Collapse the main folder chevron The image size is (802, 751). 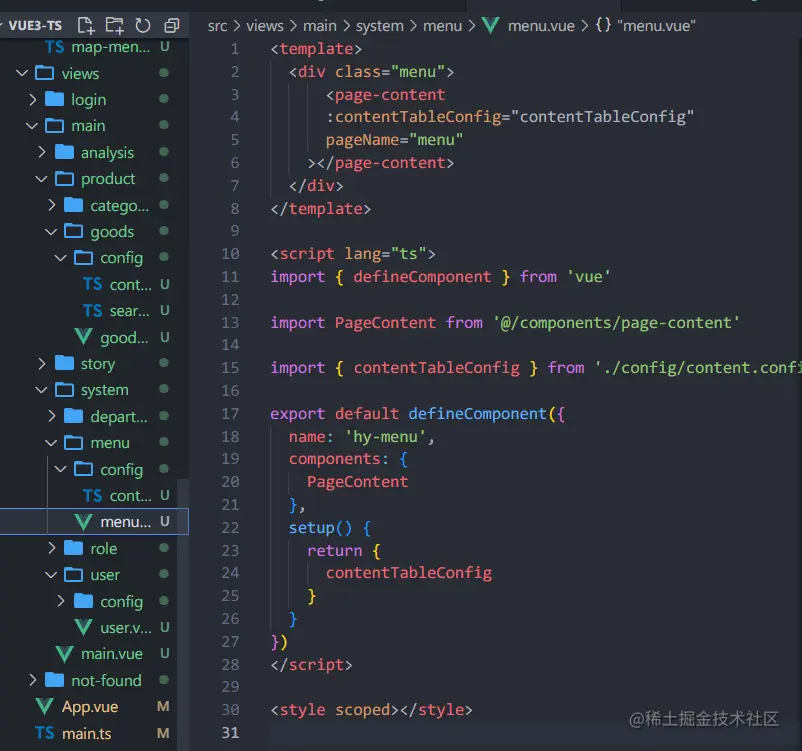(32, 126)
